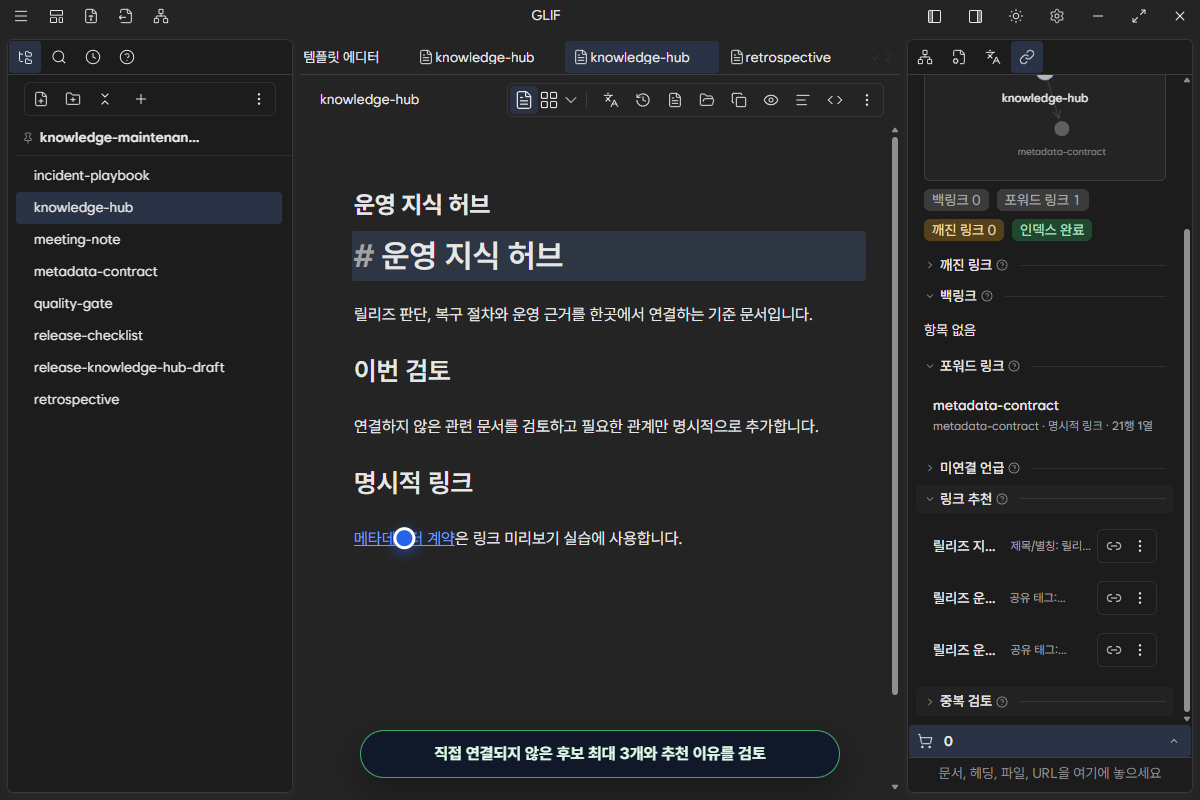
Task: Click the 백링크 0 badge
Action: point(956,200)
